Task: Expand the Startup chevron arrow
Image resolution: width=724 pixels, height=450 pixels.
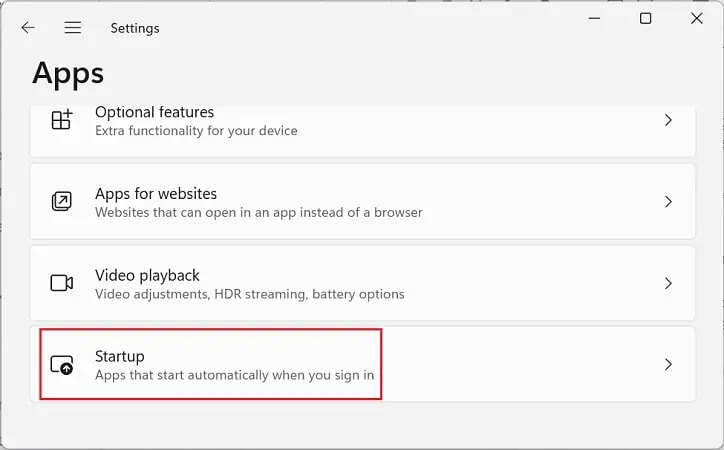Action: 668,364
